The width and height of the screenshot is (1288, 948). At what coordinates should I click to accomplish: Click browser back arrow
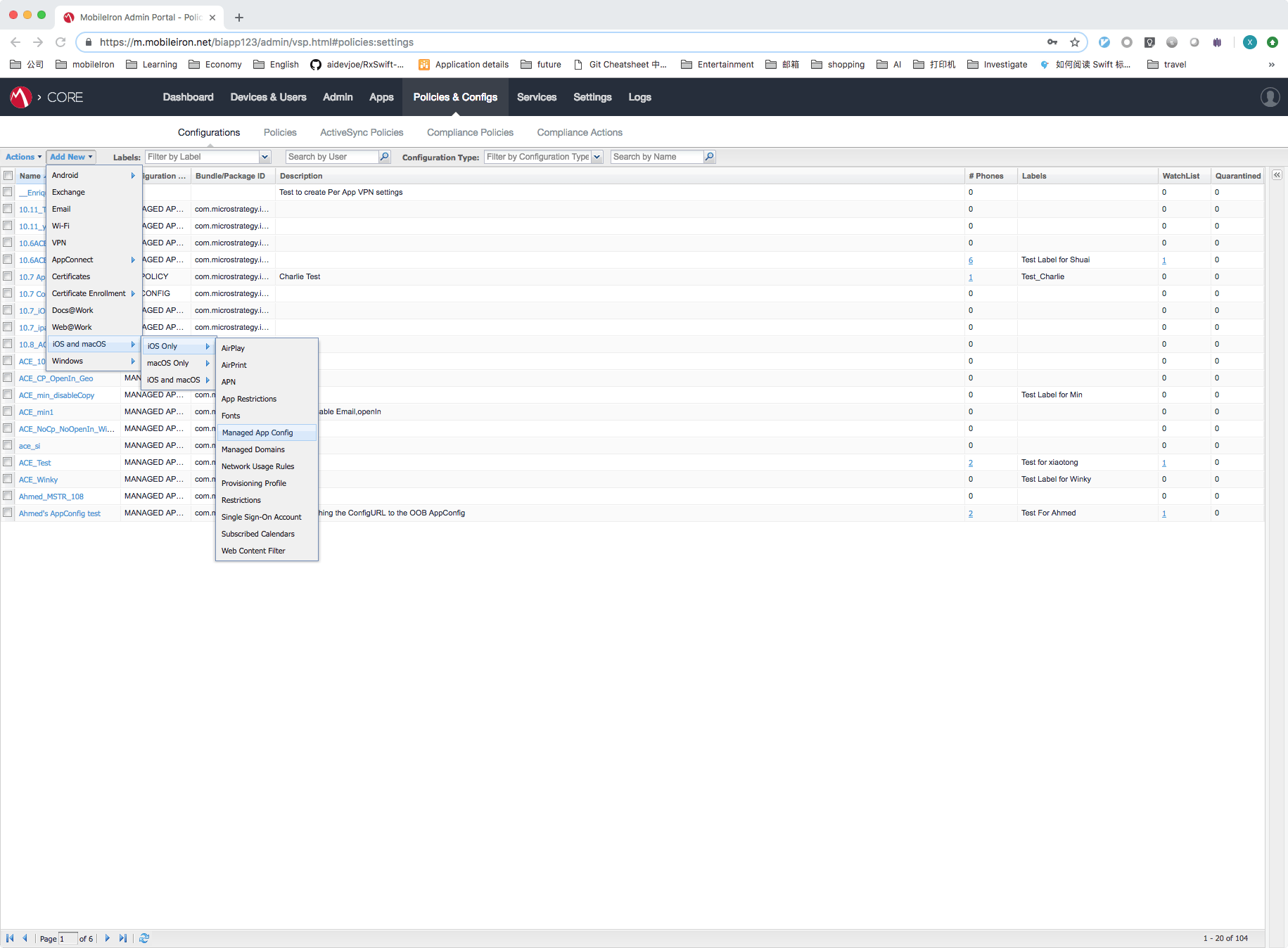[x=15, y=42]
